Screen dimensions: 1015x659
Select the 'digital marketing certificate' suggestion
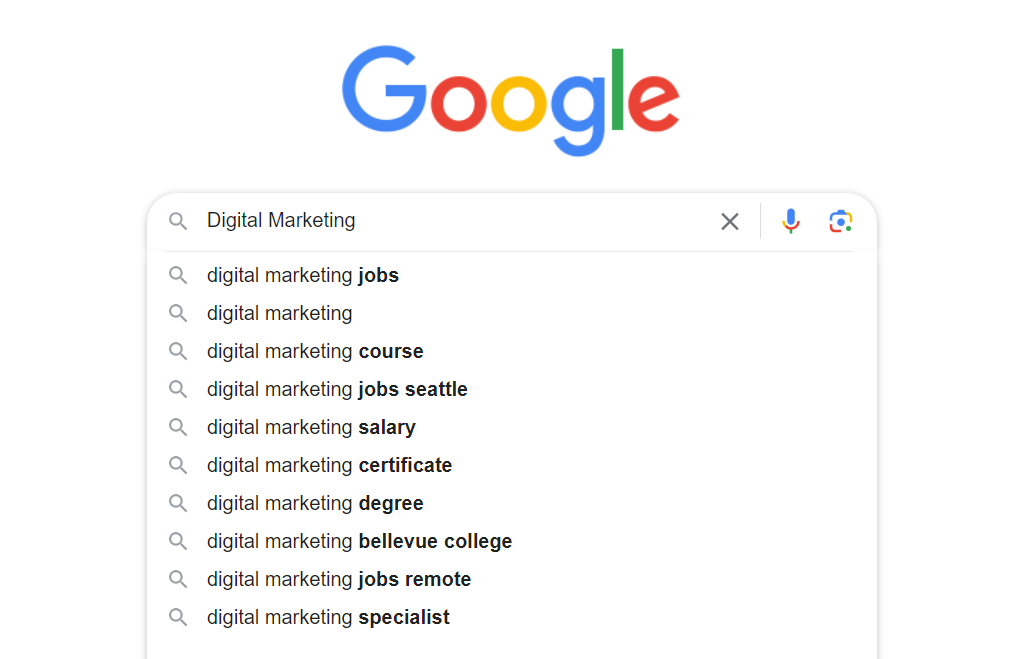click(329, 465)
